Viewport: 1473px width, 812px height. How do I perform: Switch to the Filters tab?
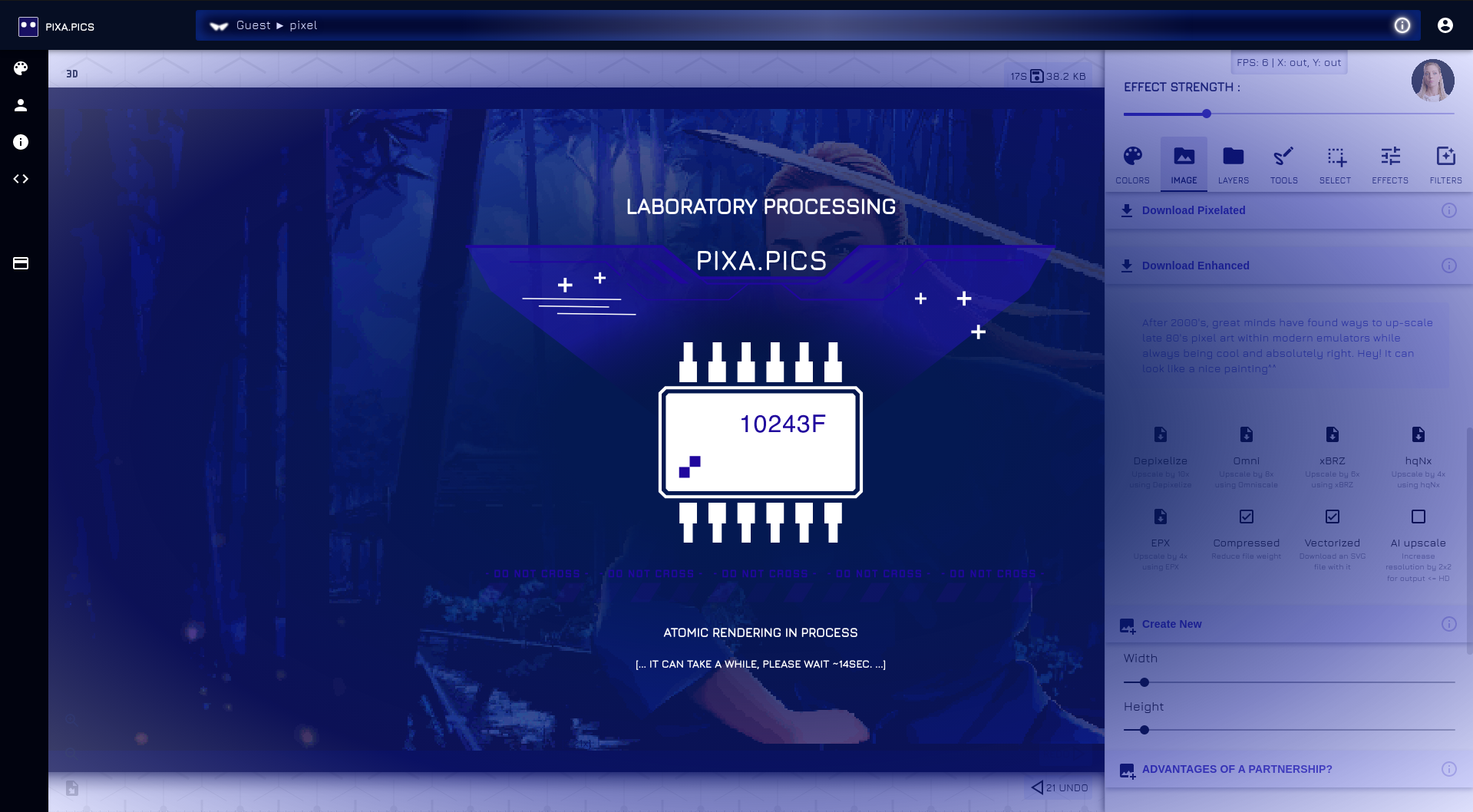[1445, 164]
